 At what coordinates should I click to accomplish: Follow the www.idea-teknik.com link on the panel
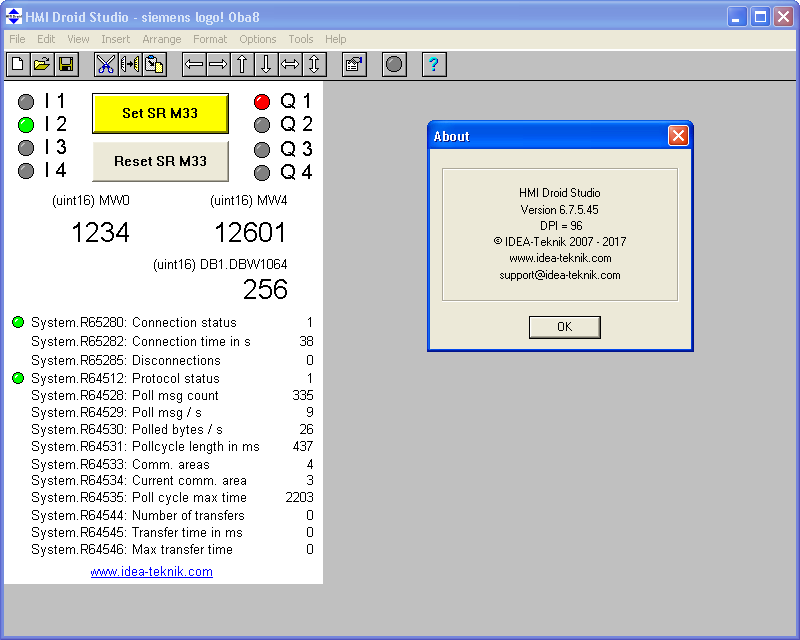152,572
